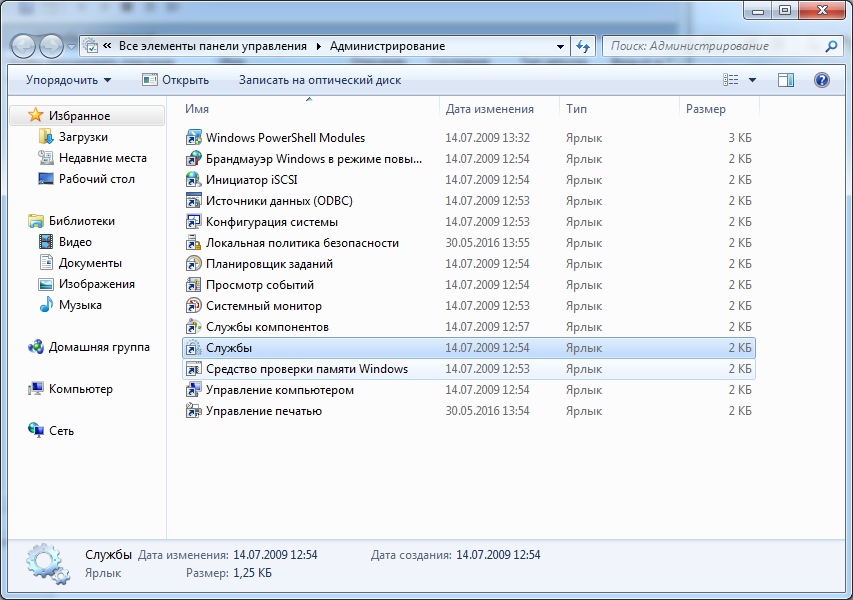
Task: Select the Windows PowerShell Modules icon
Action: point(194,138)
